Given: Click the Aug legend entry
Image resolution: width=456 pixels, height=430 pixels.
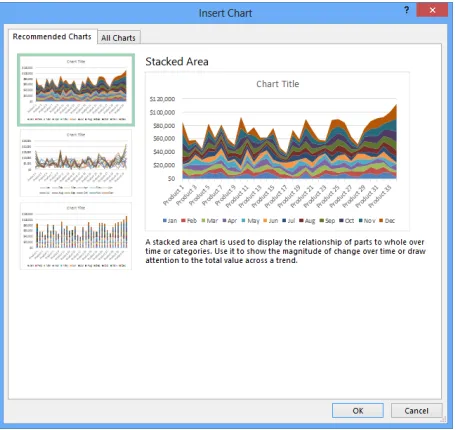Looking at the screenshot, I should (307, 221).
